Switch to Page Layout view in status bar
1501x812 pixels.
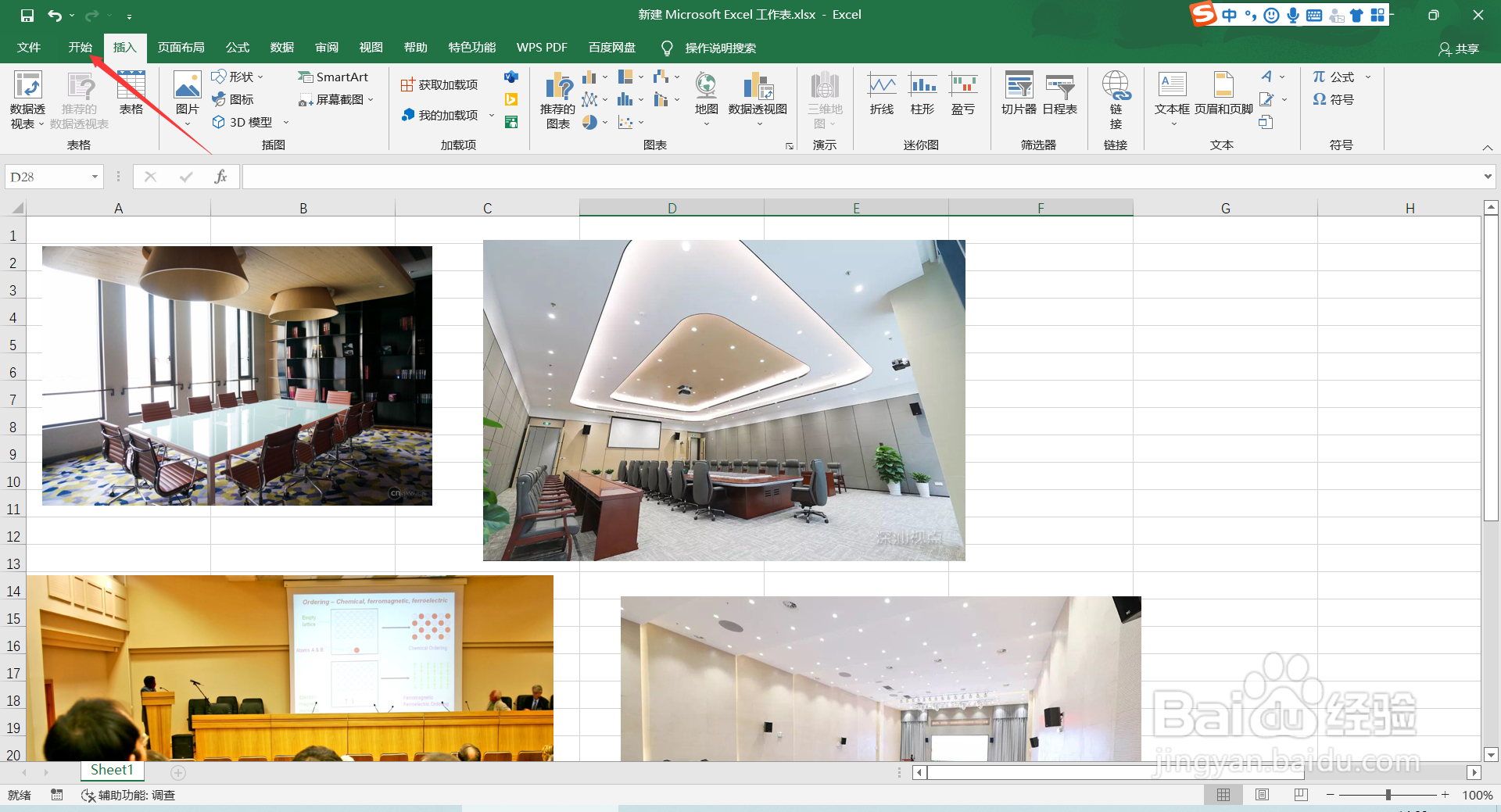coord(1262,795)
